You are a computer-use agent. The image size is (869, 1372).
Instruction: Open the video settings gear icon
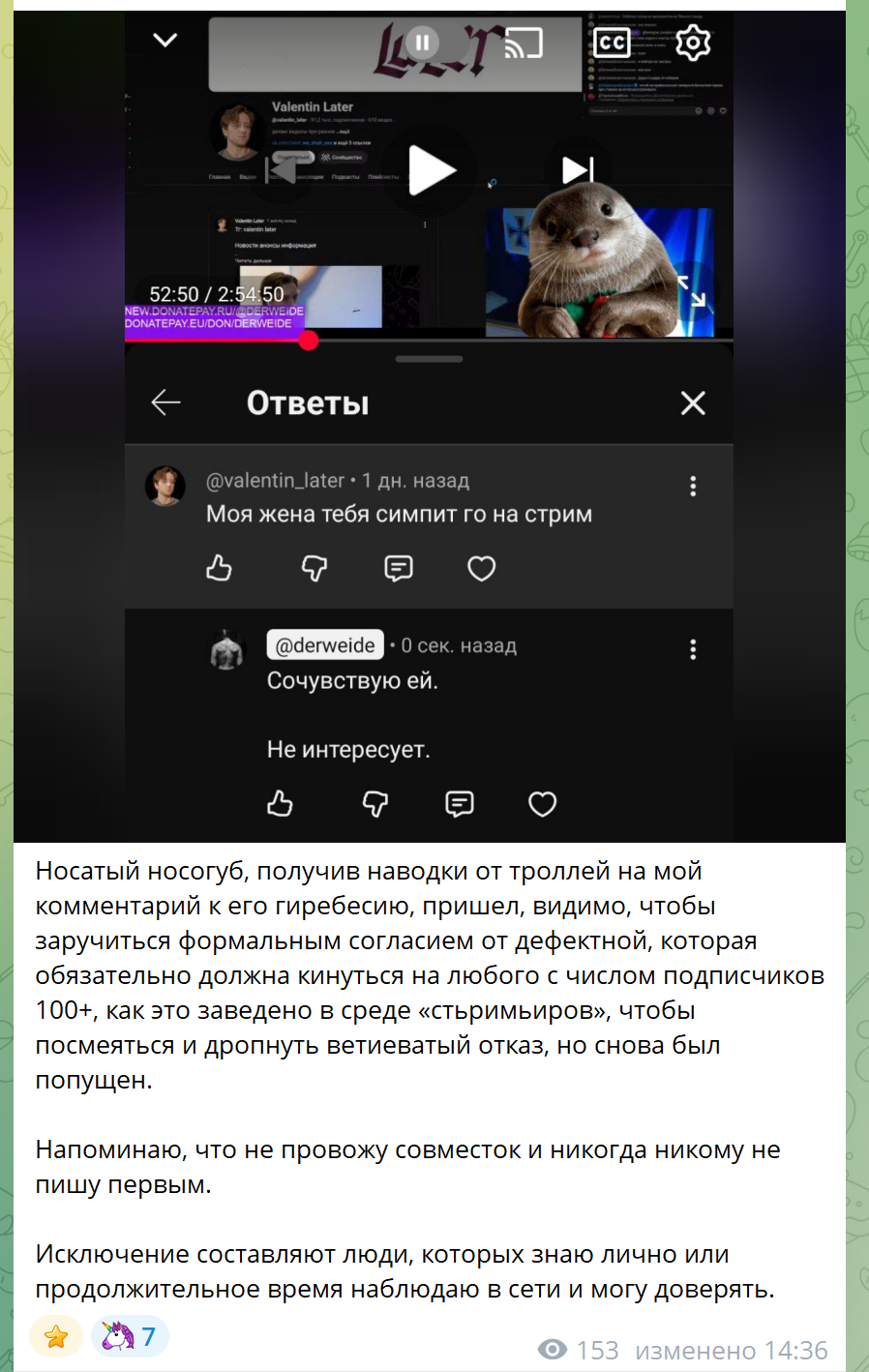pyautogui.click(x=693, y=43)
